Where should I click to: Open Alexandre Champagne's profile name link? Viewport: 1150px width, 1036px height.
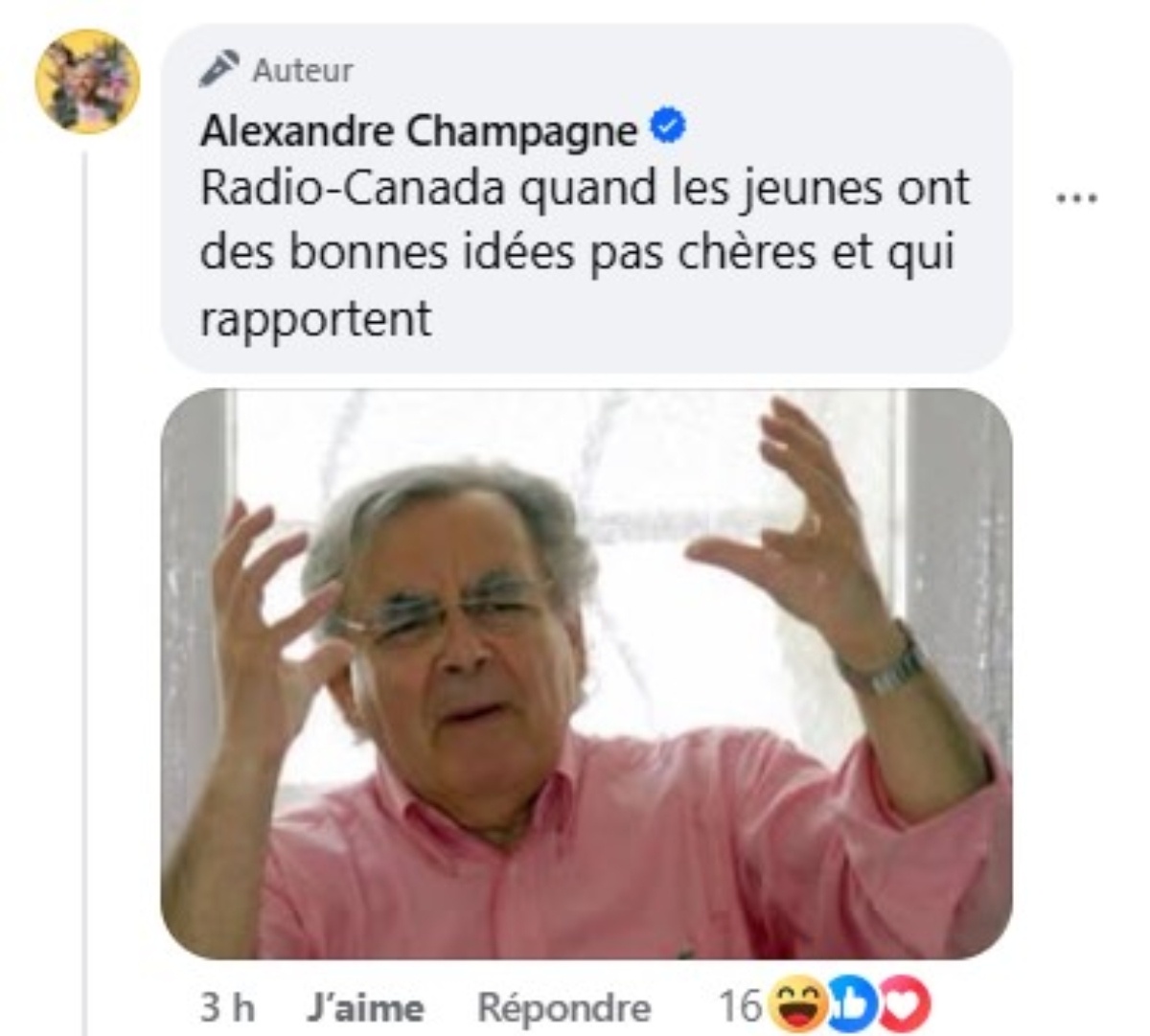click(x=418, y=130)
